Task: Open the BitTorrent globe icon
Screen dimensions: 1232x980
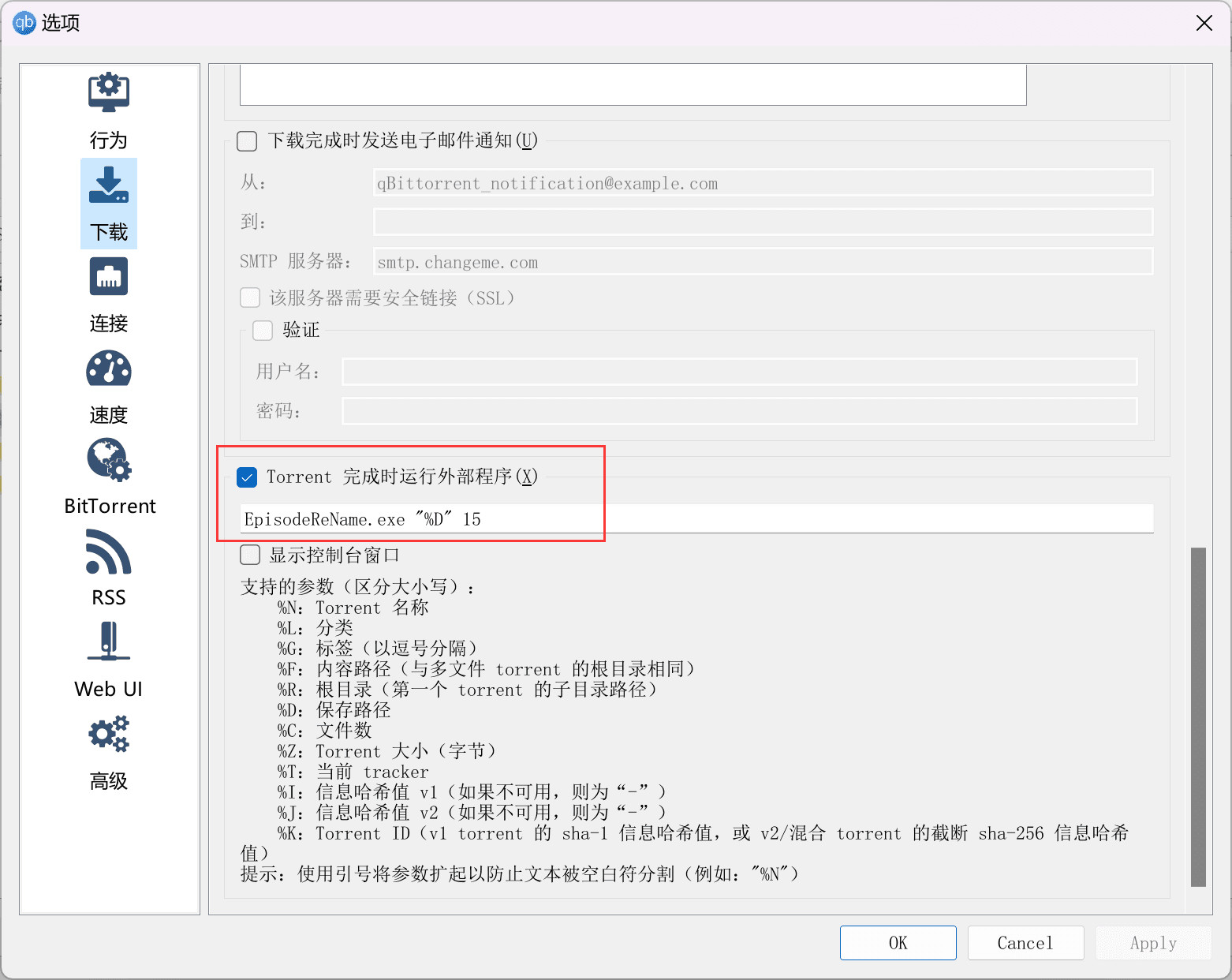Action: [x=109, y=460]
